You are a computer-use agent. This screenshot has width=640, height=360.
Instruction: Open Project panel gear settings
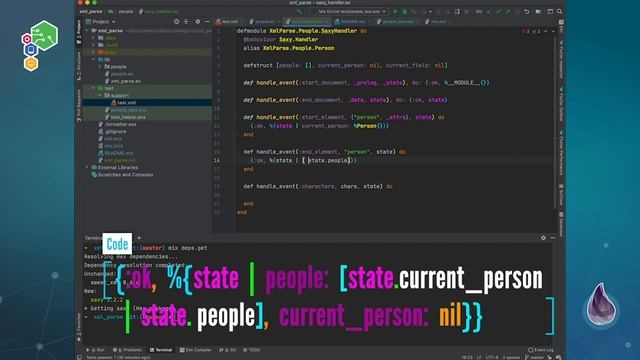click(198, 22)
